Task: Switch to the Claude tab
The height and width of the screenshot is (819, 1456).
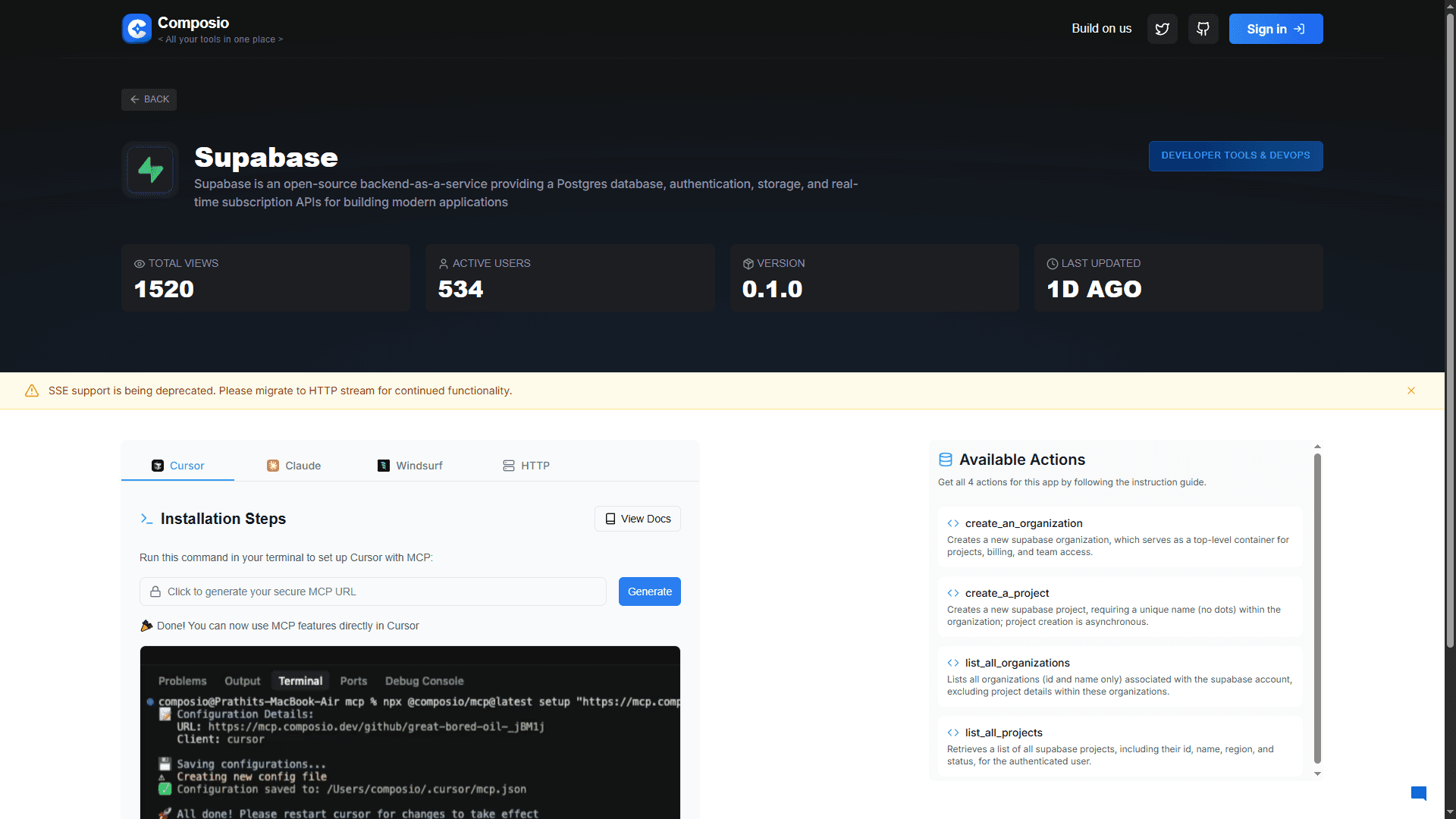Action: click(293, 465)
